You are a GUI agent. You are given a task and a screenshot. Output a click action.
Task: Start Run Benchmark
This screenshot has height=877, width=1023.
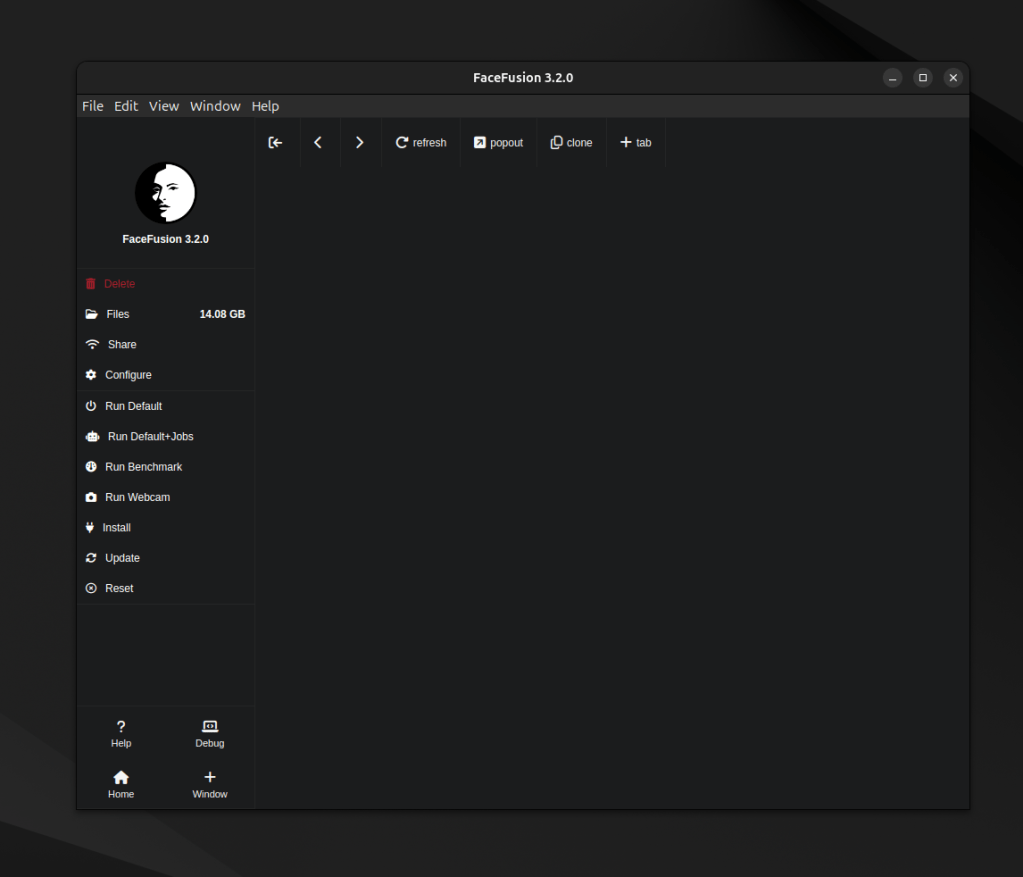coord(143,467)
